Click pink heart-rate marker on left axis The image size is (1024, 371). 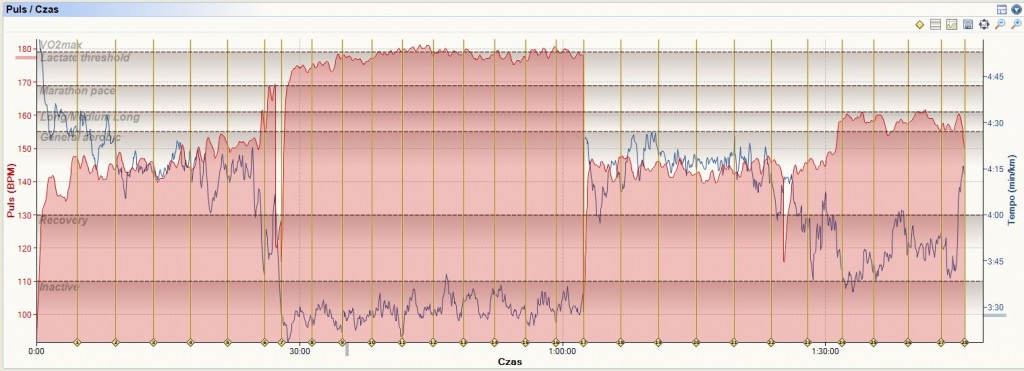27,57
